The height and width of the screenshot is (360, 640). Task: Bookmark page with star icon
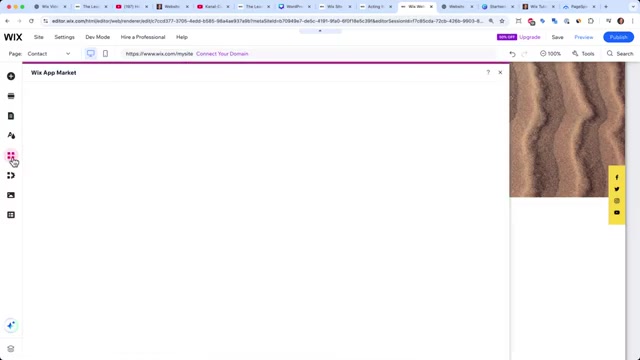502,21
